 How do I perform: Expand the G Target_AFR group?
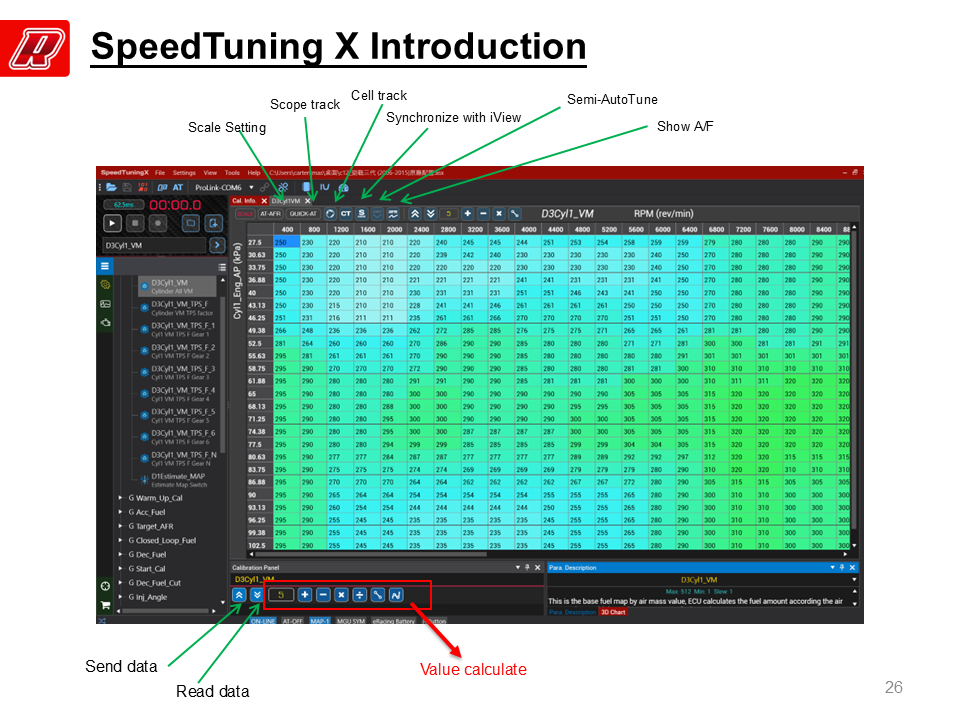[121, 526]
